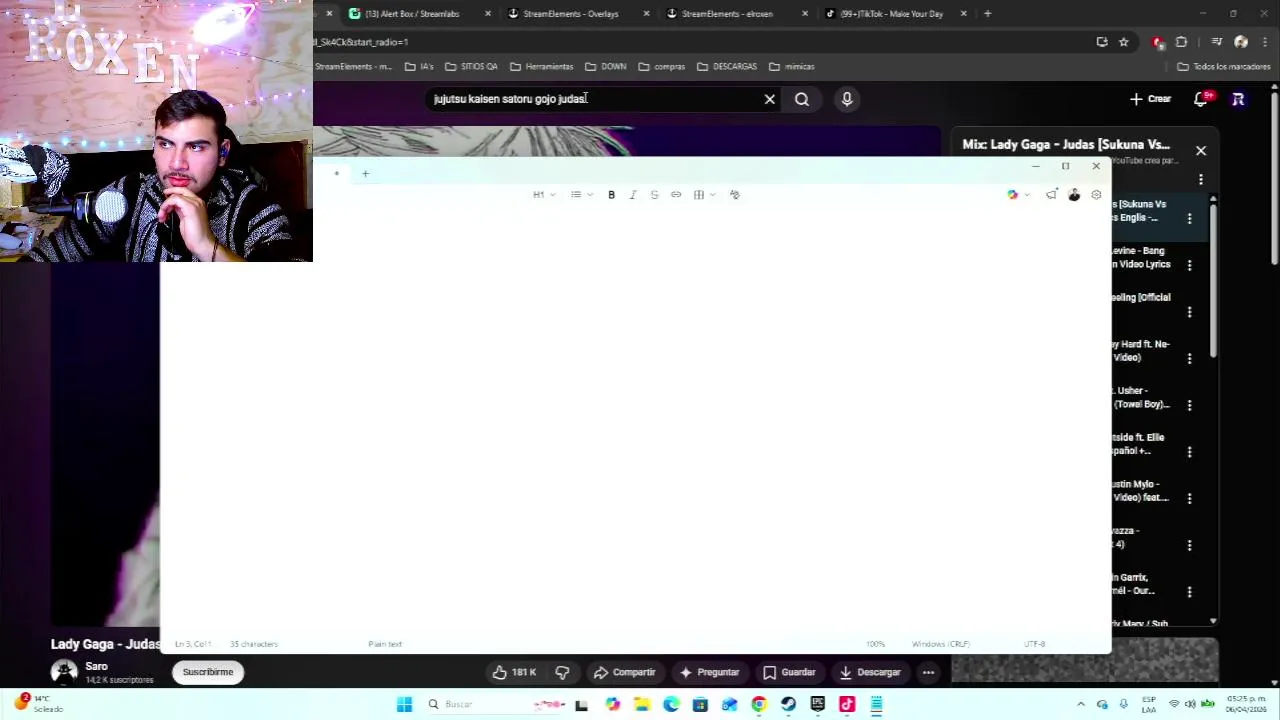Open the heading style H1 dropdown
The width and height of the screenshot is (1280, 720).
[544, 195]
